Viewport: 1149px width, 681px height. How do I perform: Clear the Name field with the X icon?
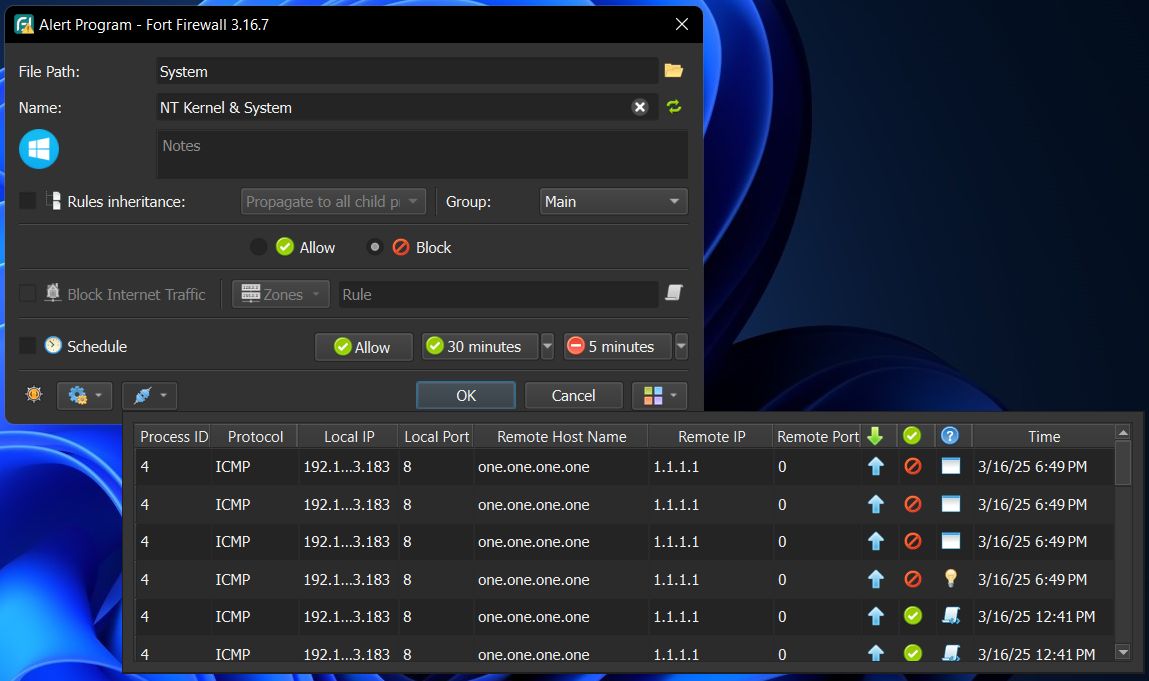point(640,107)
